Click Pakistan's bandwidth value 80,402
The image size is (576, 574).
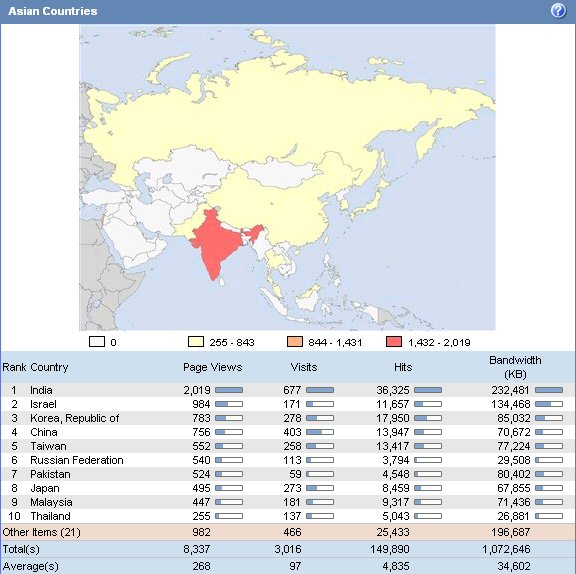(x=514, y=474)
